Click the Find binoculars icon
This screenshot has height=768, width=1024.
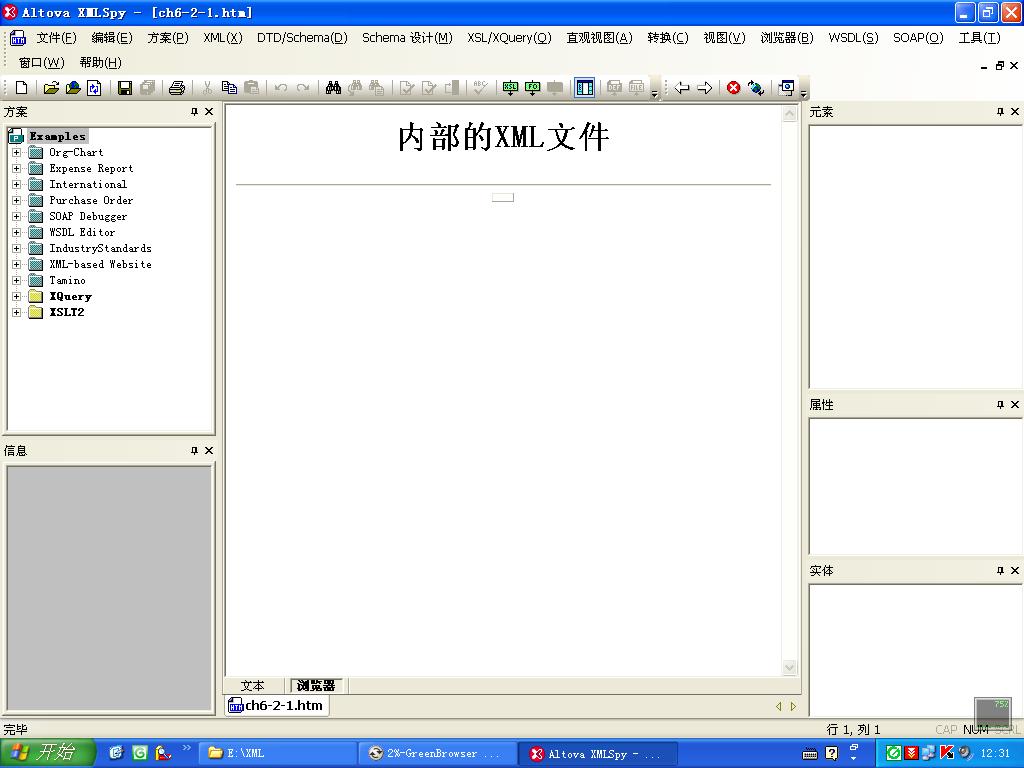click(334, 88)
